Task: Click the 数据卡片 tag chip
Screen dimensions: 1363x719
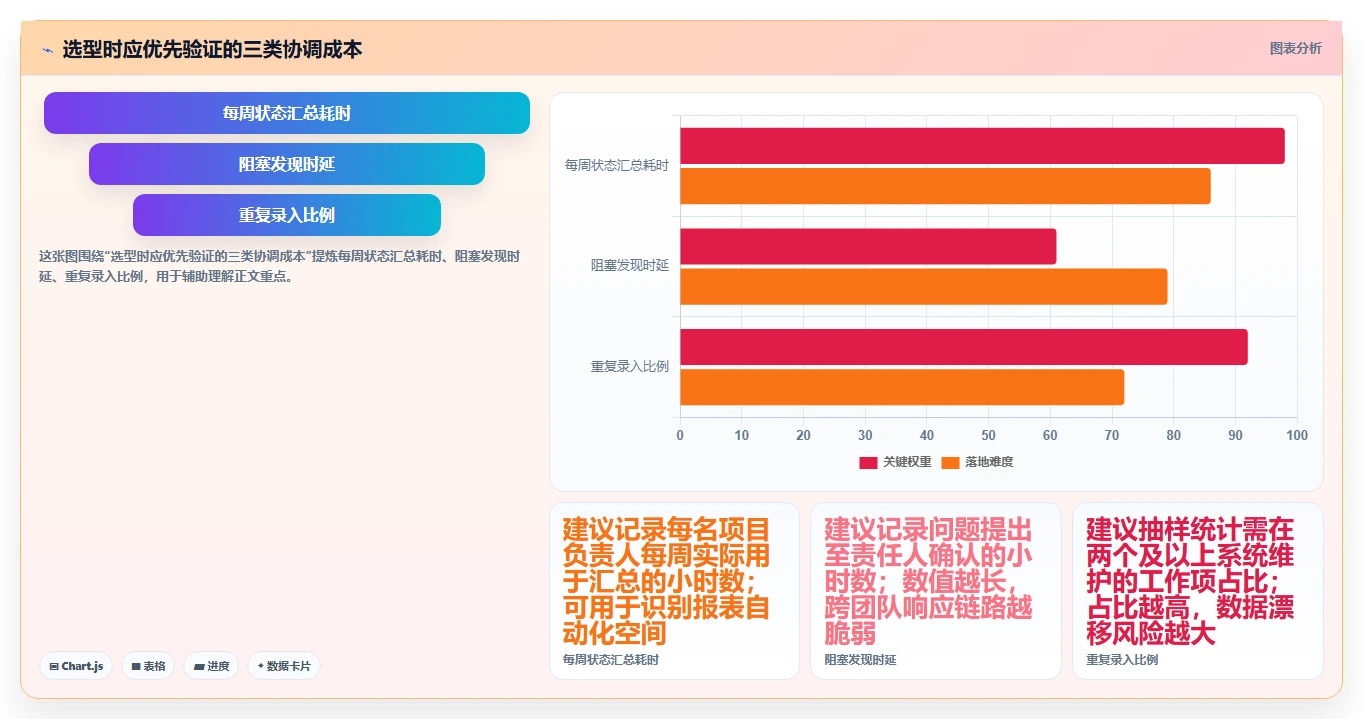Action: (284, 666)
